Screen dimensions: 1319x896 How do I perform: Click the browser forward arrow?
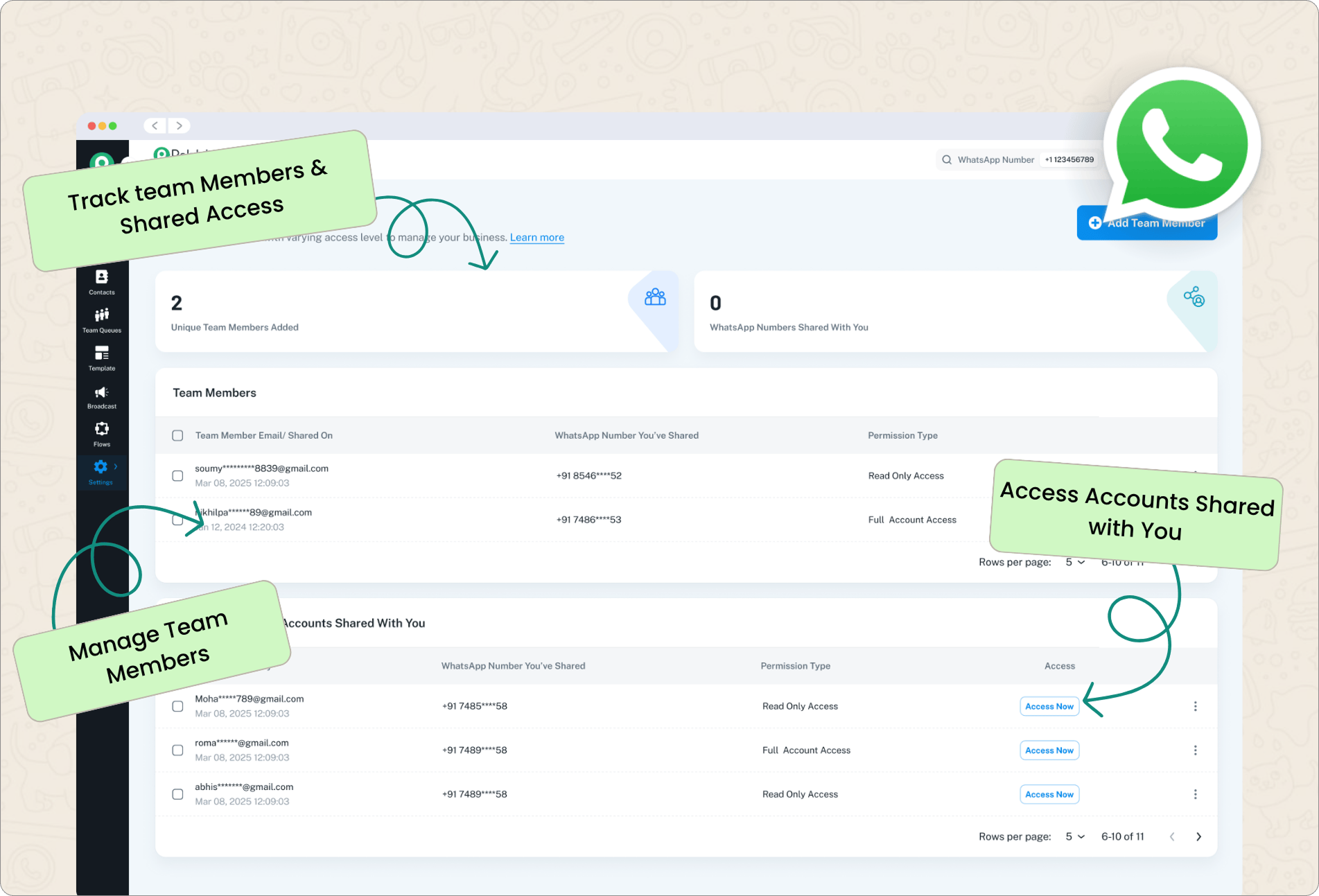(180, 125)
